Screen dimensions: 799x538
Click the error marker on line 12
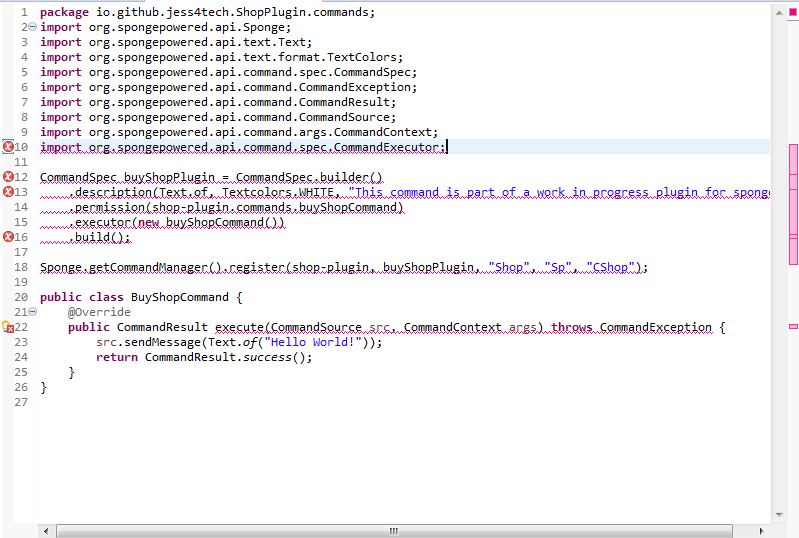tap(8, 177)
